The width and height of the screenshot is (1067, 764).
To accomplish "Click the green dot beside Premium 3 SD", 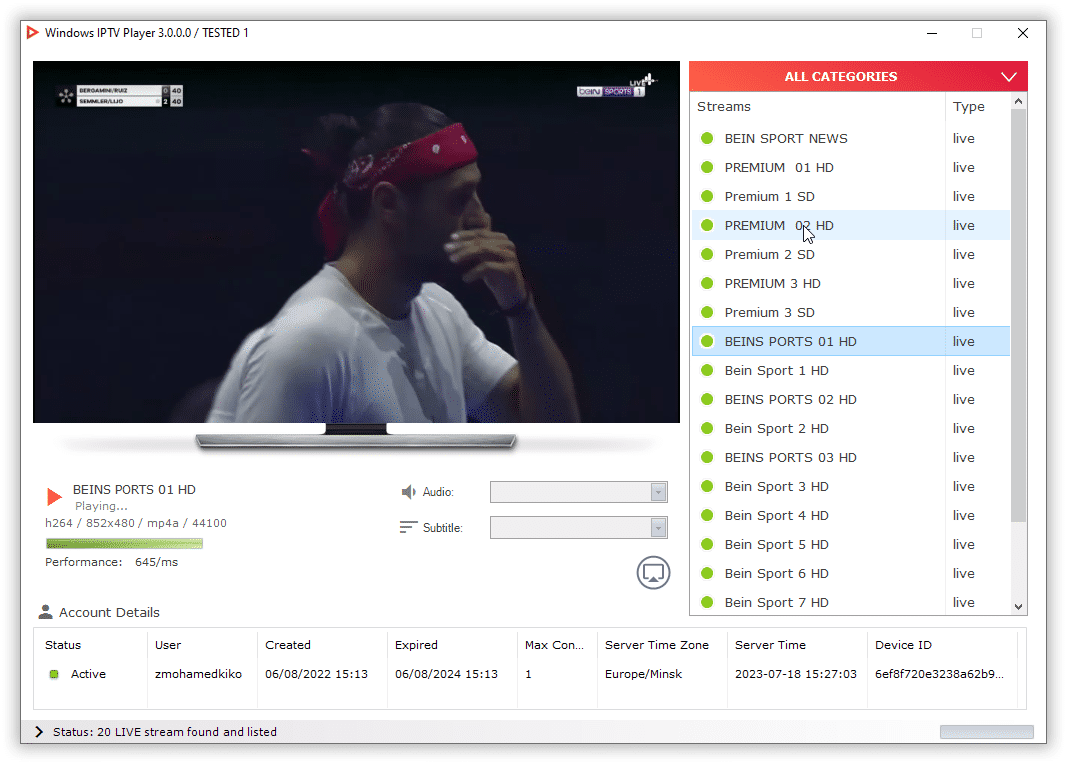I will pyautogui.click(x=707, y=312).
